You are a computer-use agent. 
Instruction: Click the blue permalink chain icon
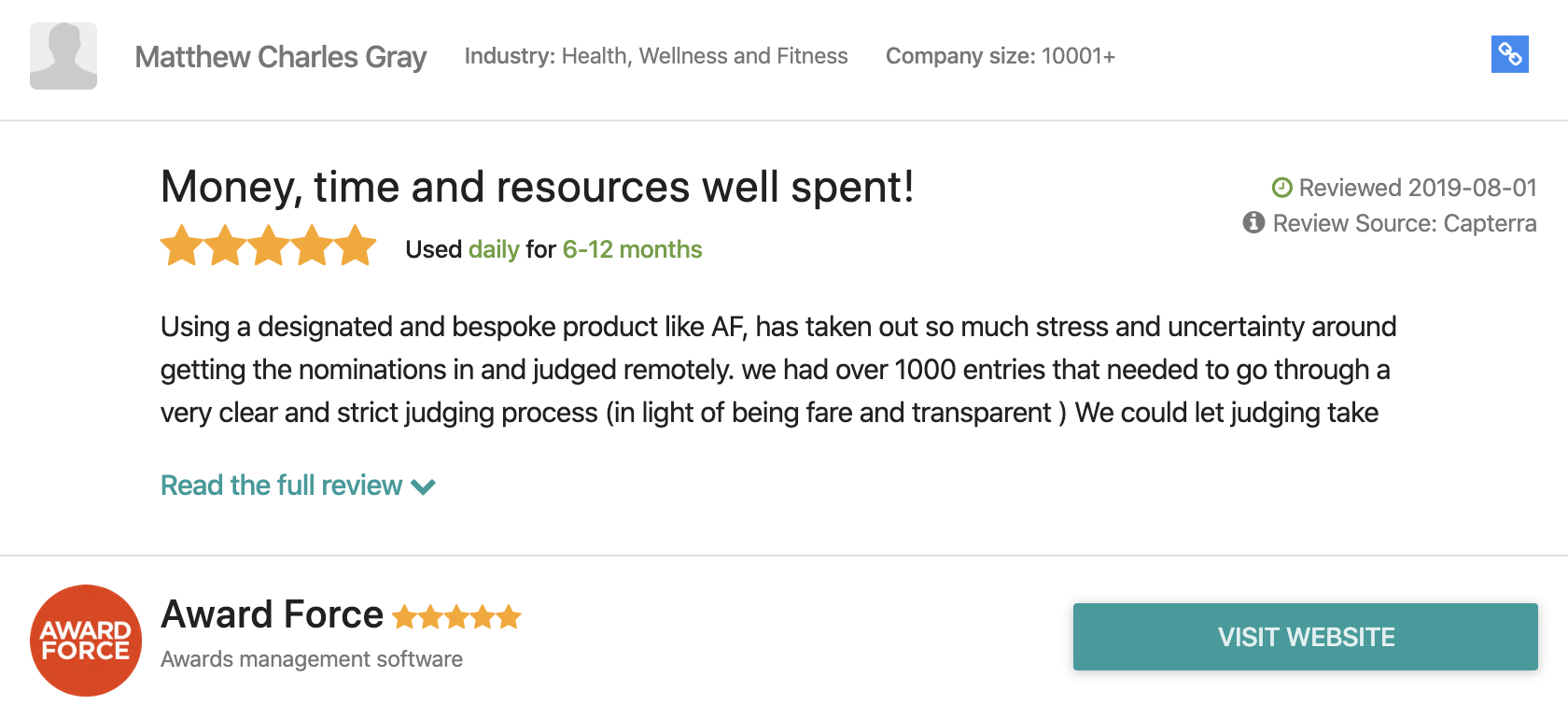point(1509,54)
